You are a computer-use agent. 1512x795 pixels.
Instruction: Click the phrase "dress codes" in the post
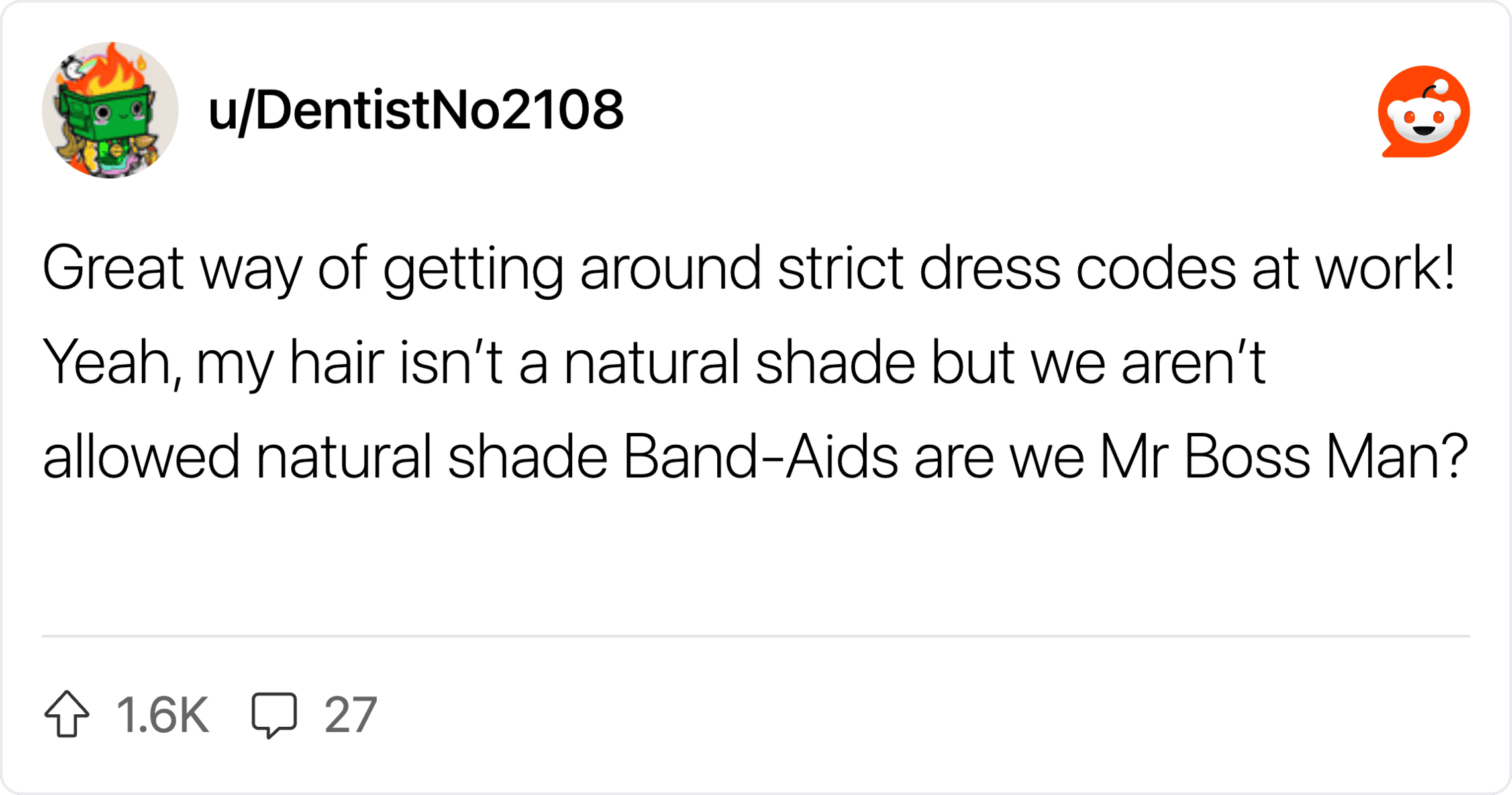coord(1078,268)
